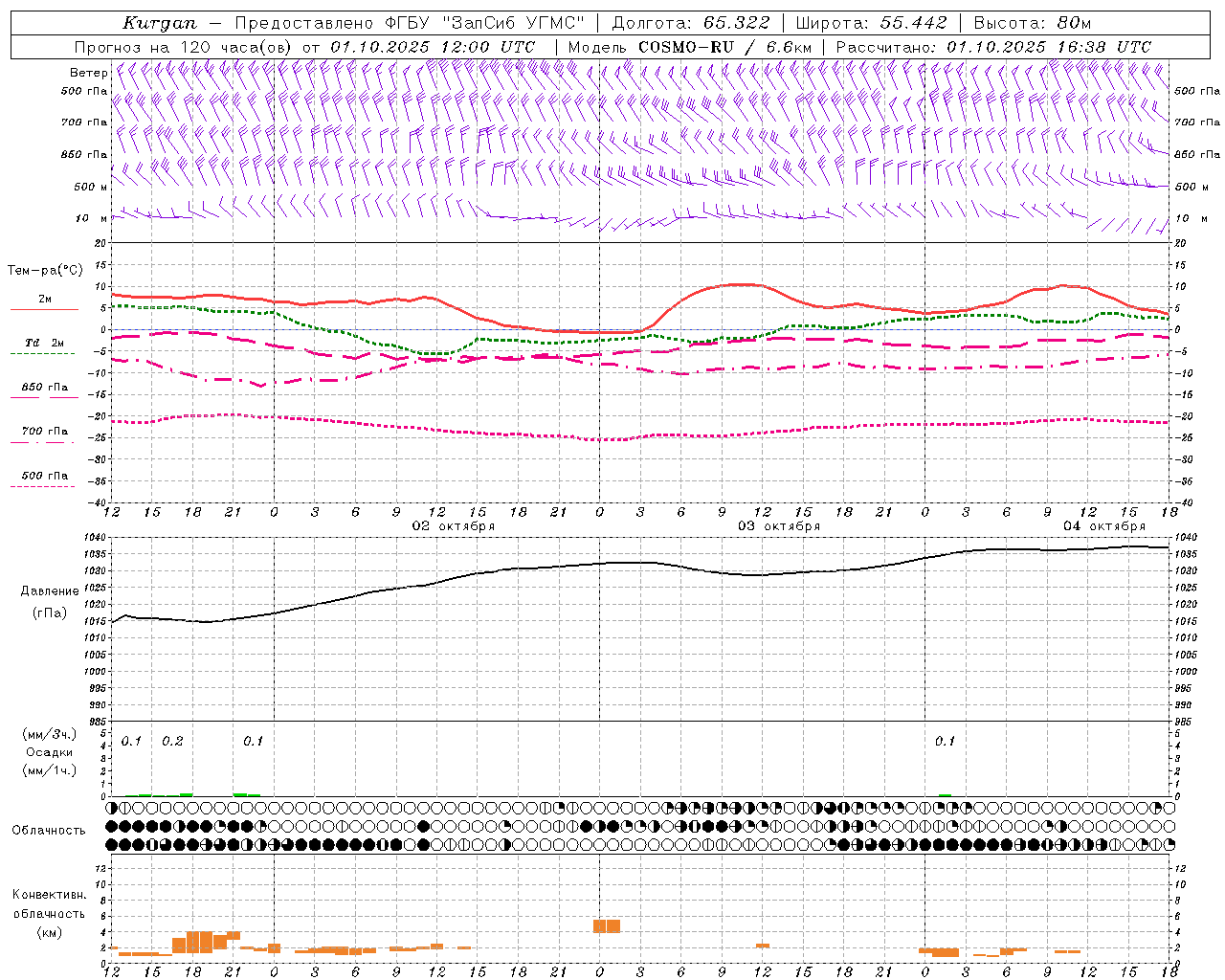Select the Облачность cloud cover label

coord(49,830)
